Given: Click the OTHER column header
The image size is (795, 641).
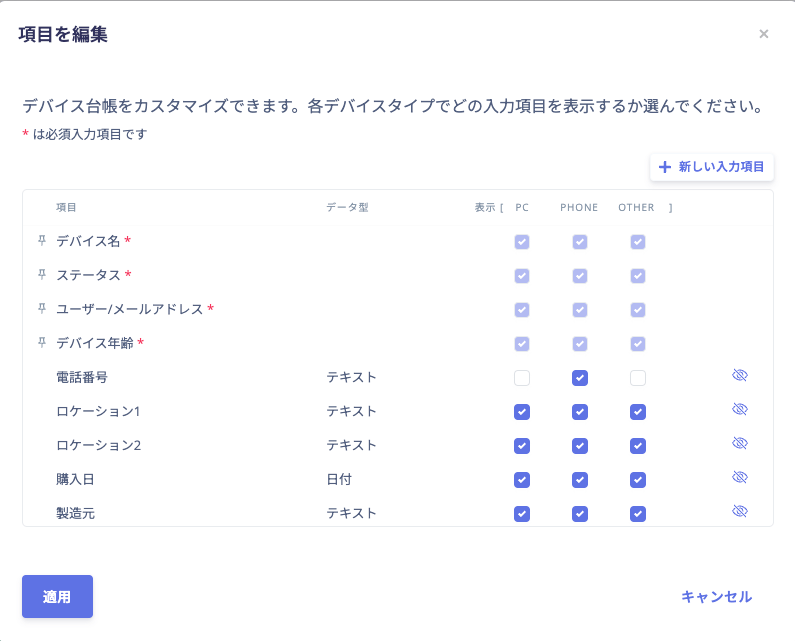Looking at the screenshot, I should coord(636,207).
